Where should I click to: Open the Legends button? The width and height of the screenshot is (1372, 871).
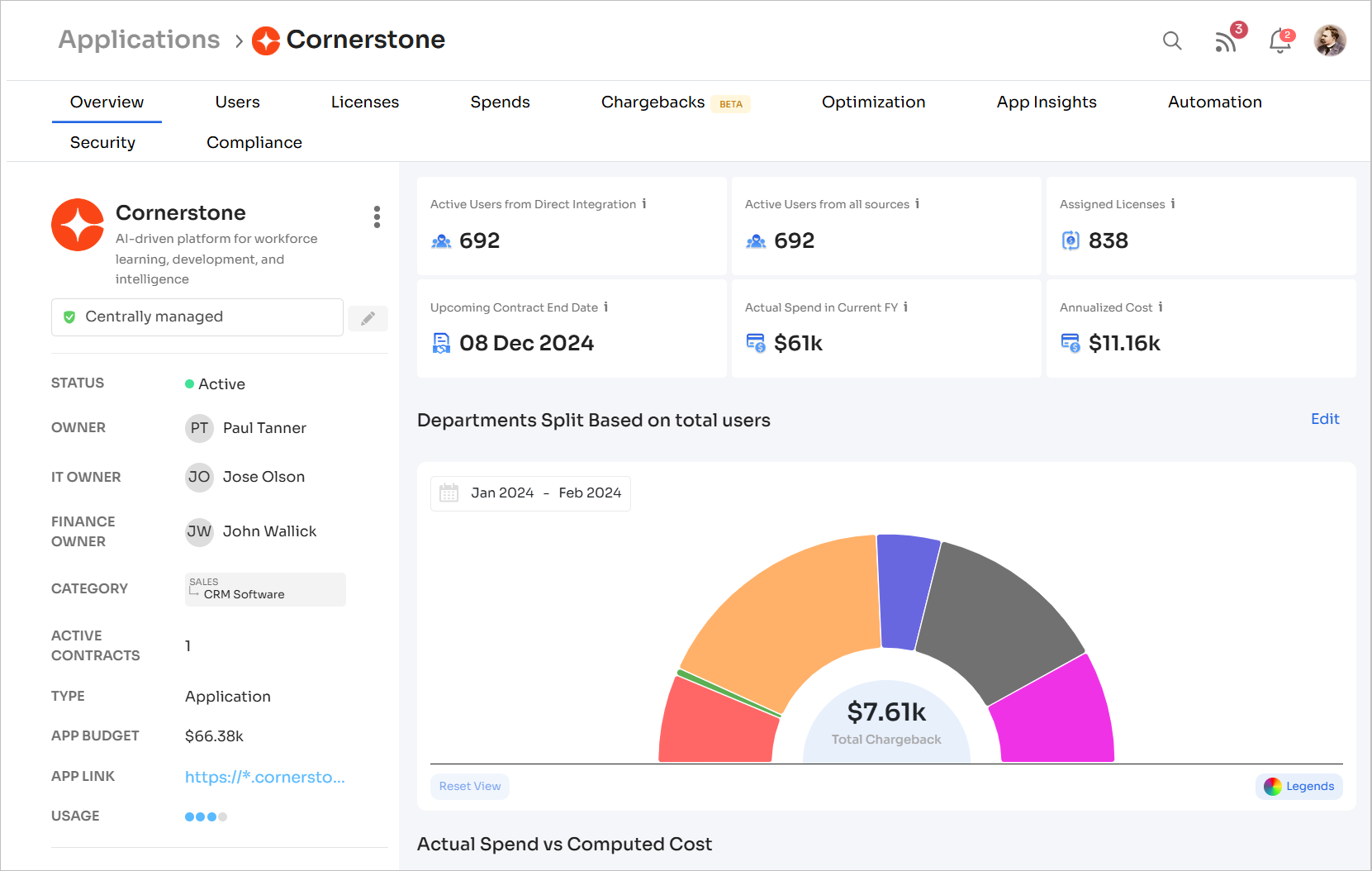pyautogui.click(x=1299, y=786)
